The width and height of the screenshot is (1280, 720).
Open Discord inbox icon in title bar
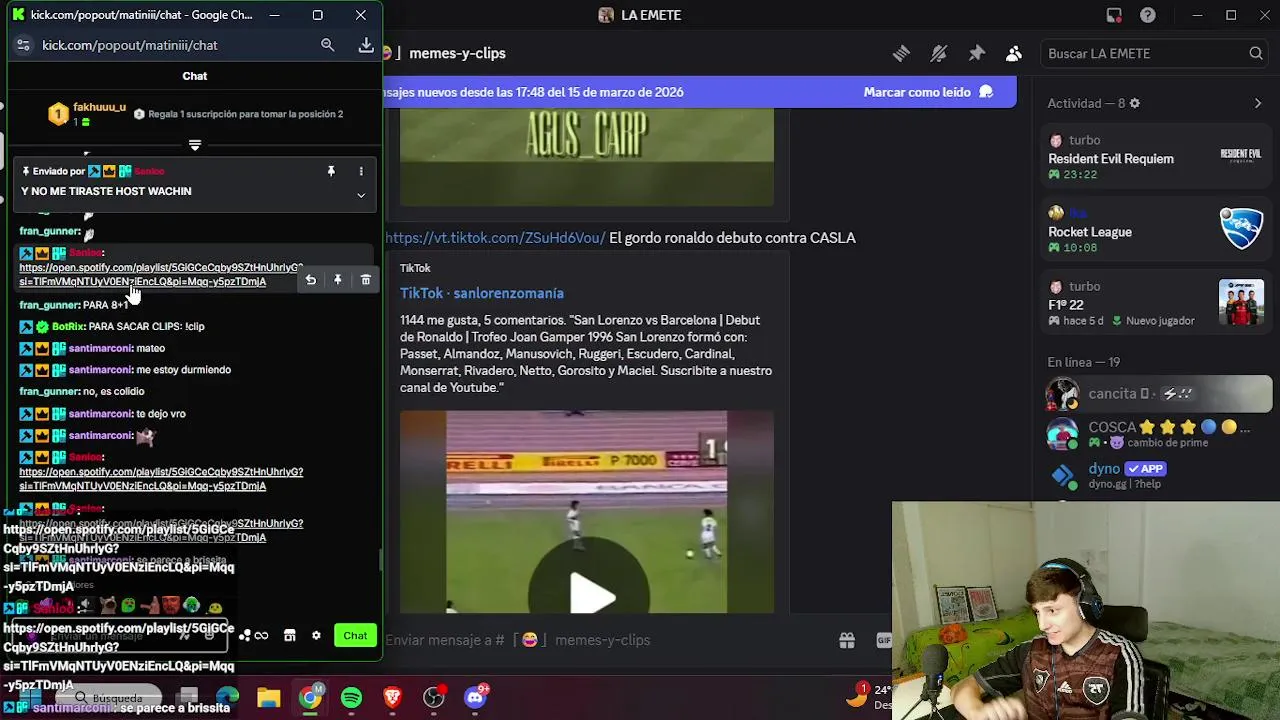coord(1114,15)
